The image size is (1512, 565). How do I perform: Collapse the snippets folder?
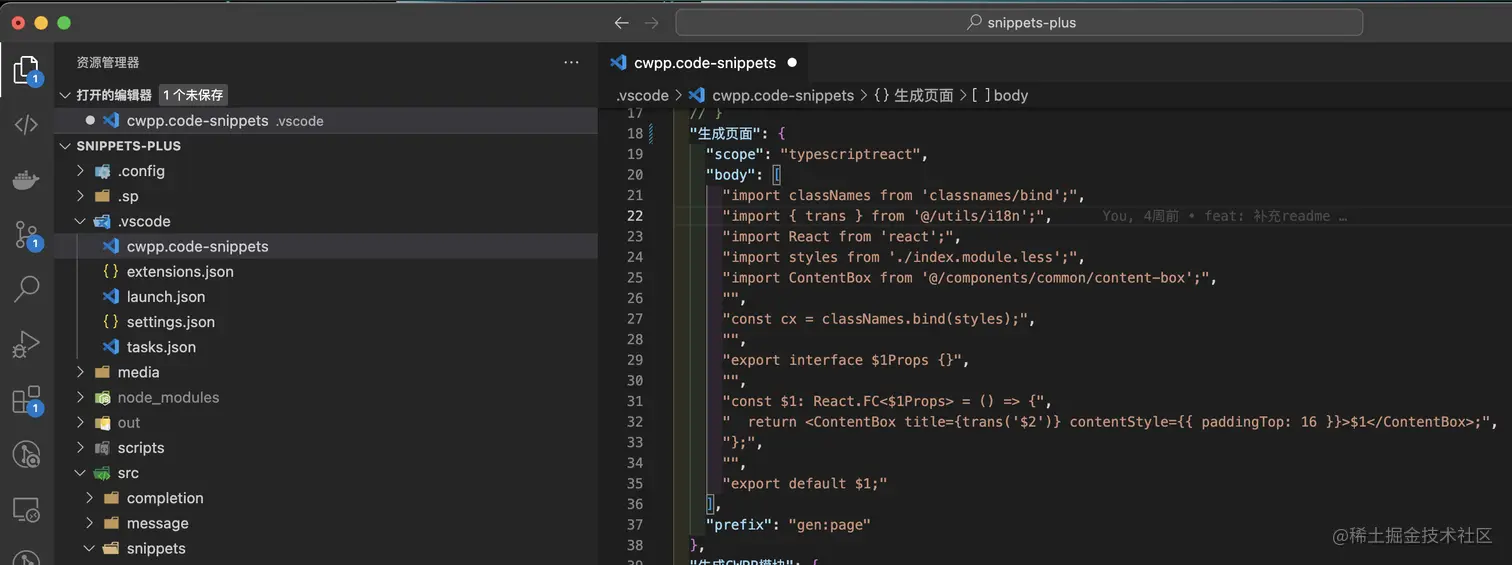pyautogui.click(x=90, y=548)
